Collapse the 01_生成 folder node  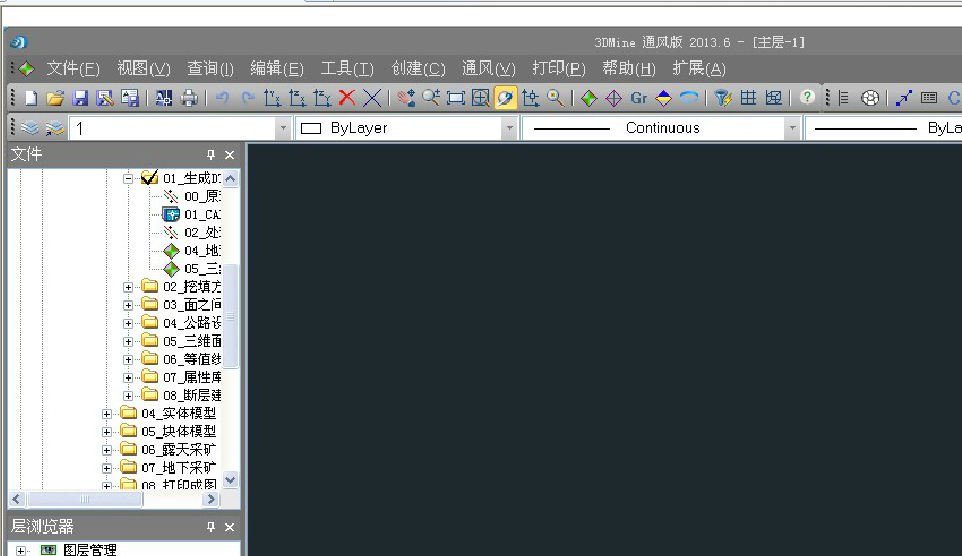(128, 179)
